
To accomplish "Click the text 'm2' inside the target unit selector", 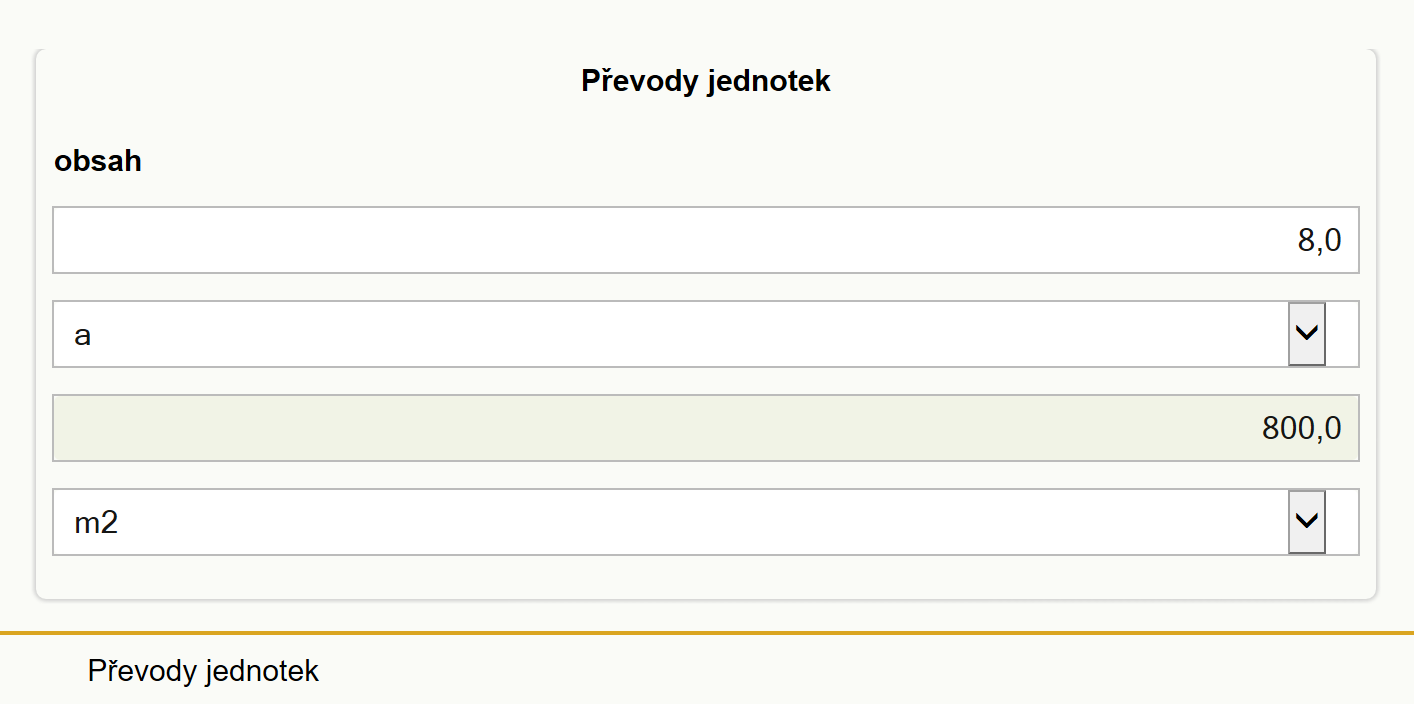I will (x=97, y=522).
